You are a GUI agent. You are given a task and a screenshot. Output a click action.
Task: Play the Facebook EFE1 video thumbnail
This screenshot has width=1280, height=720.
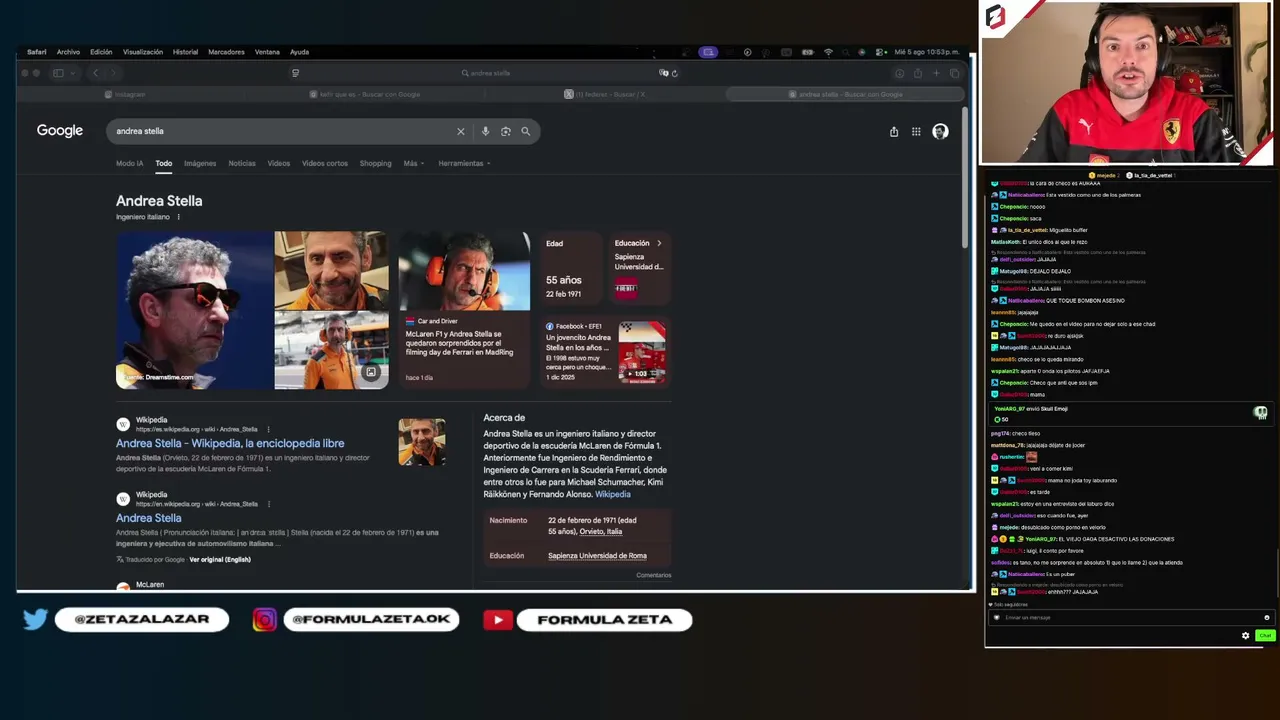[642, 352]
